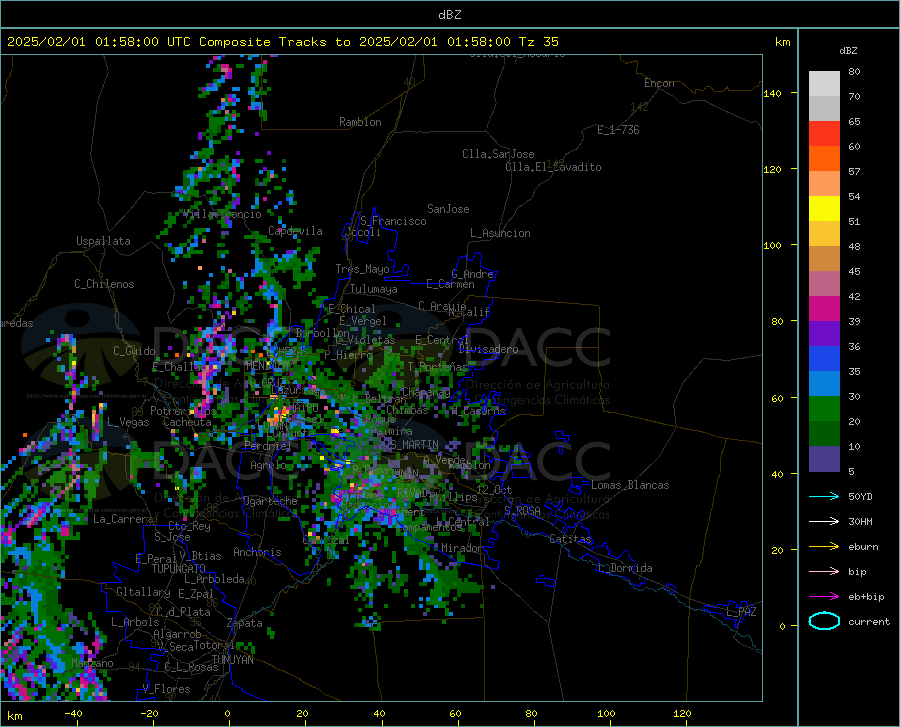
Task: Select the brown 45-48 dBZ swatch
Action: click(x=824, y=259)
